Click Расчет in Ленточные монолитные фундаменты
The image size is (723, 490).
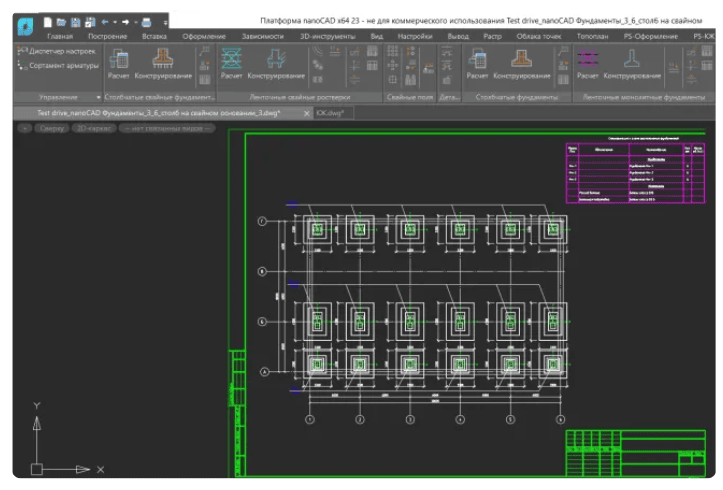[588, 63]
